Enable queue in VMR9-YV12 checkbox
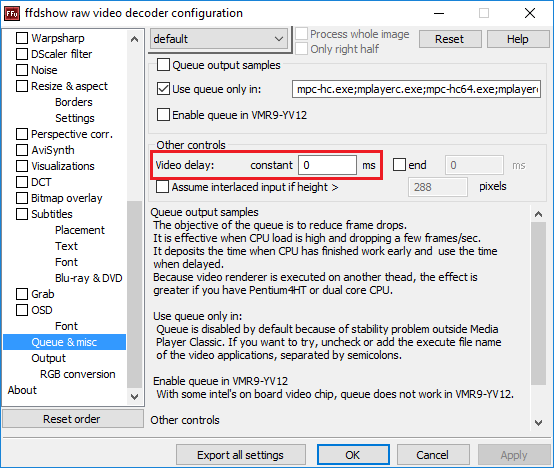 tap(163, 115)
